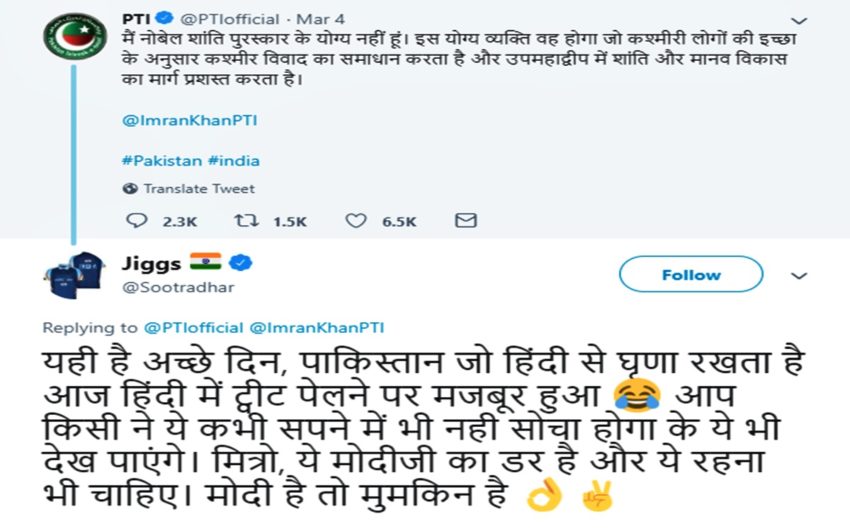Expand the chevron menu beside Follow button
The width and height of the screenshot is (850, 531).
pyautogui.click(x=799, y=276)
